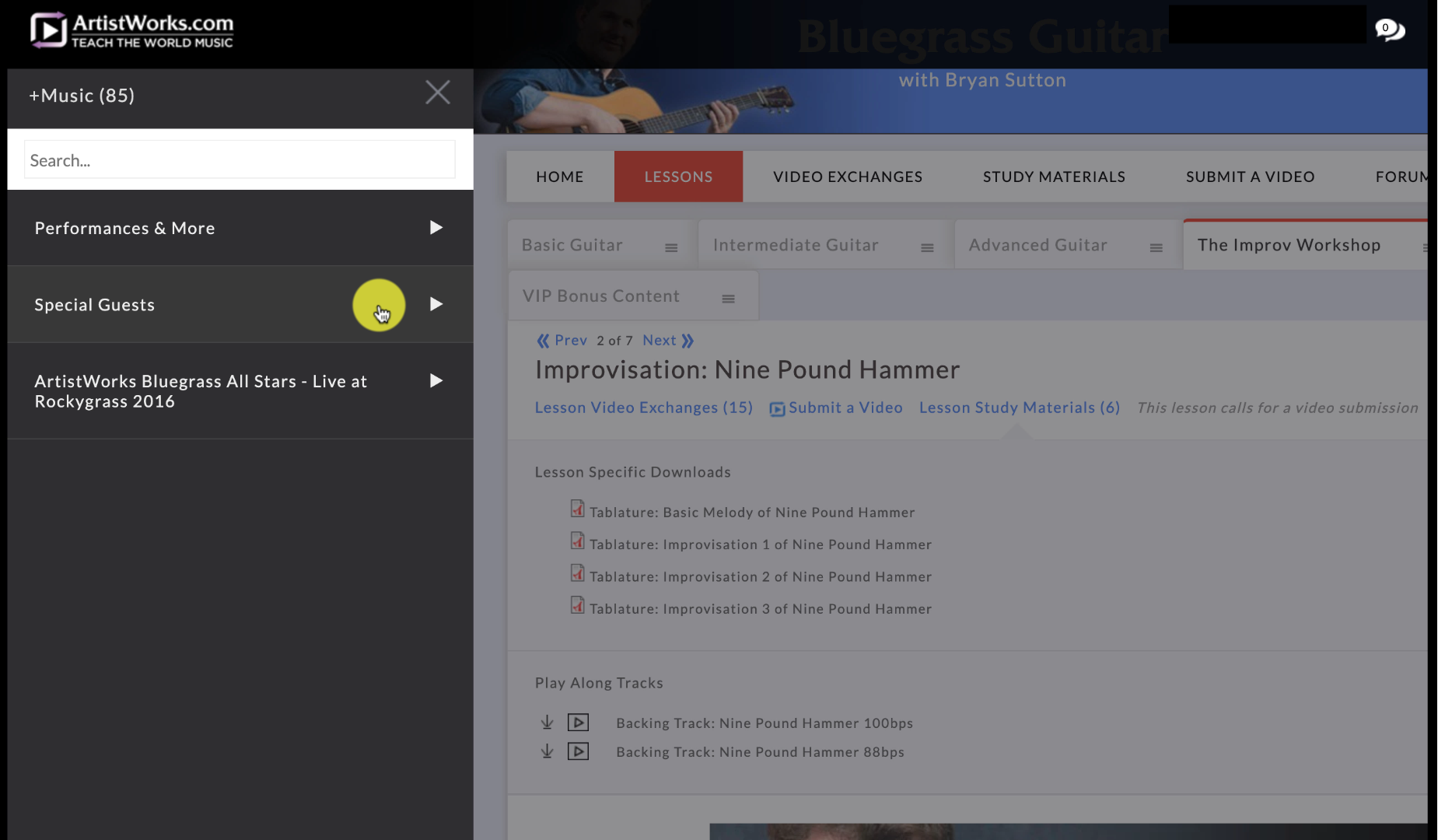The height and width of the screenshot is (840, 1438).
Task: Expand ArtistWorks Bluegrass All Stars Rockygrass arrow
Action: (x=436, y=380)
